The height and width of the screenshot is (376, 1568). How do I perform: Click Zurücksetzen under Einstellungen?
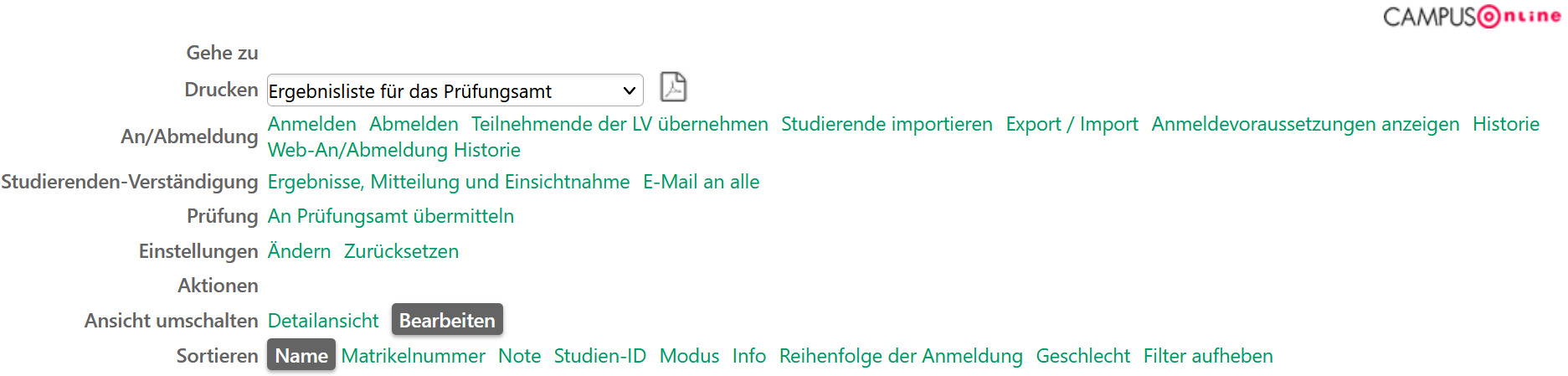coord(401,251)
